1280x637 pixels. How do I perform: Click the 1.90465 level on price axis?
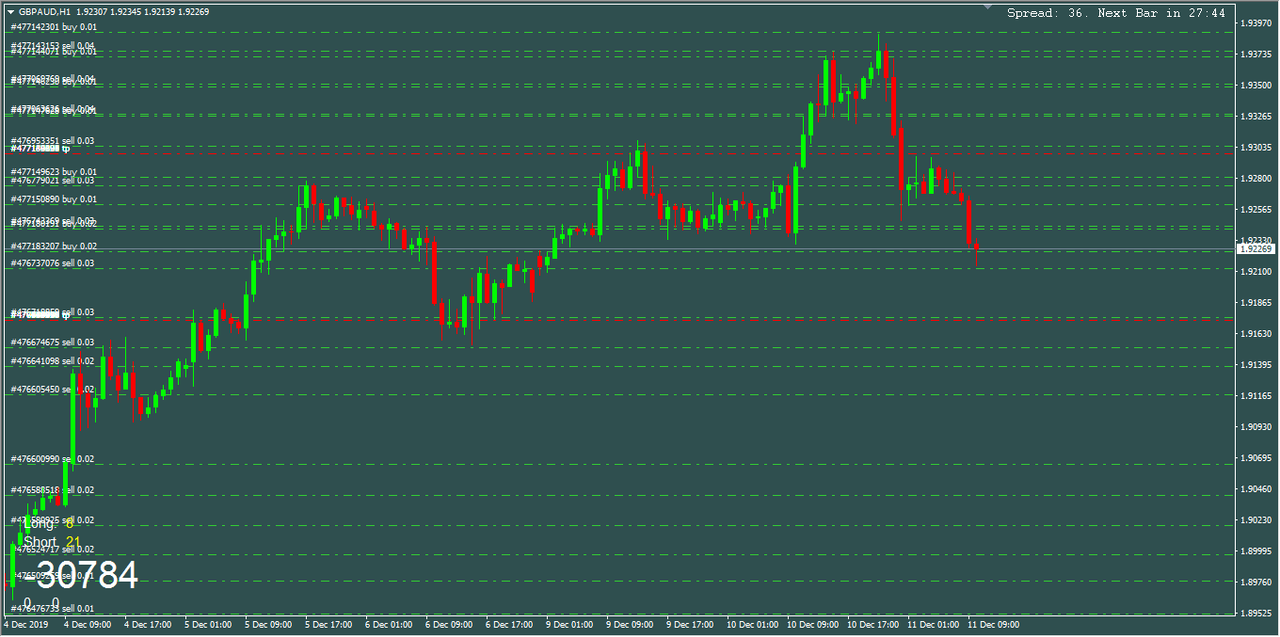point(1254,489)
